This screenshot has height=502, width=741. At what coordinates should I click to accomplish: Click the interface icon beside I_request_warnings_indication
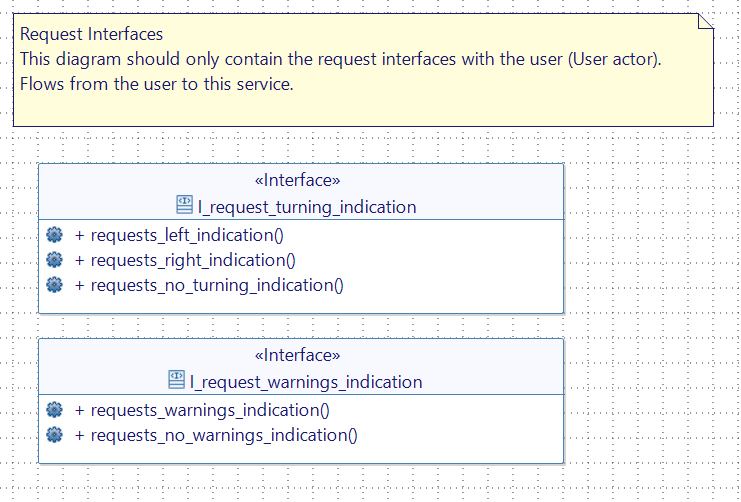click(x=176, y=380)
